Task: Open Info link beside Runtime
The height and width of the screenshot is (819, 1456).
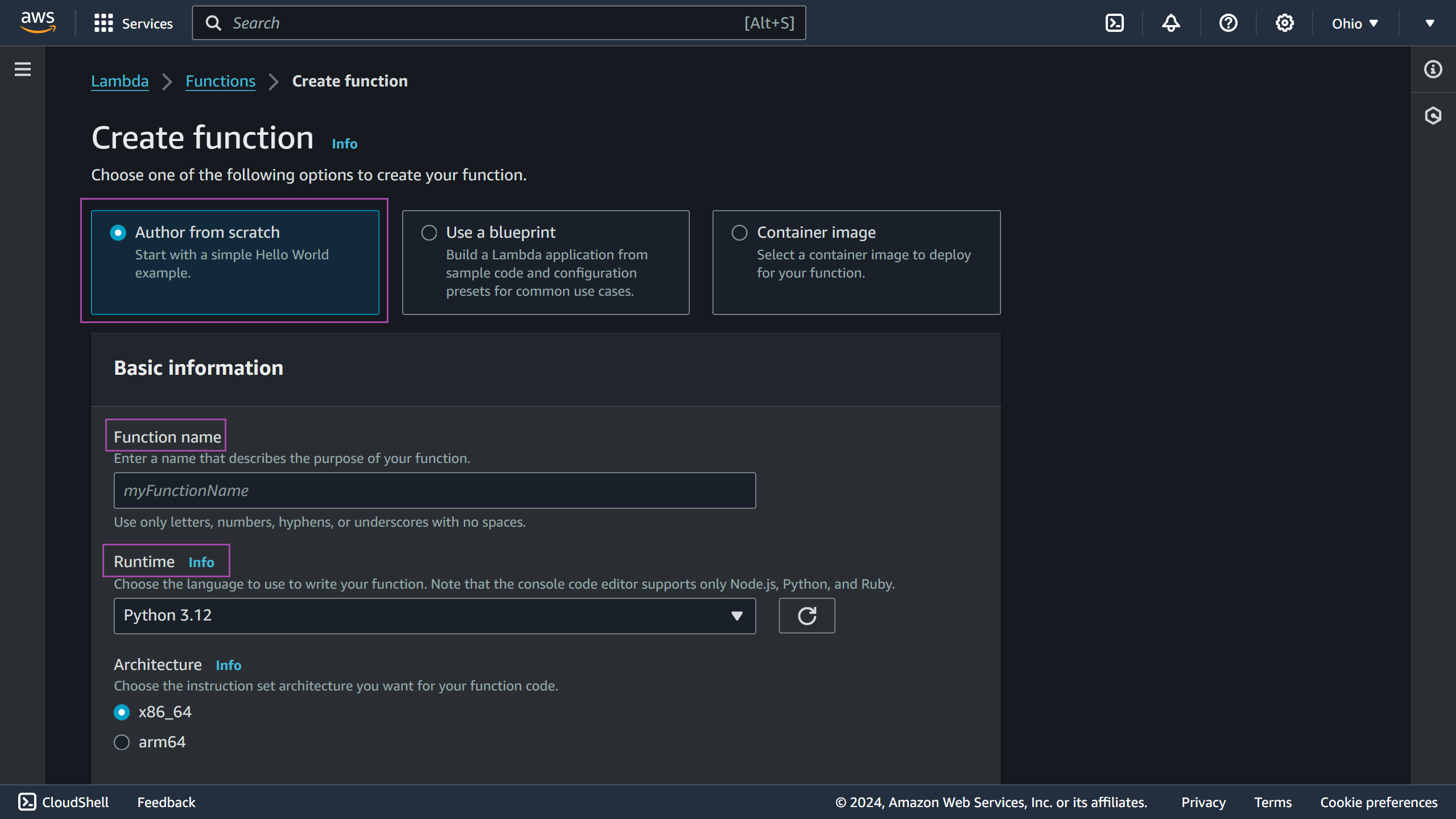Action: click(201, 562)
